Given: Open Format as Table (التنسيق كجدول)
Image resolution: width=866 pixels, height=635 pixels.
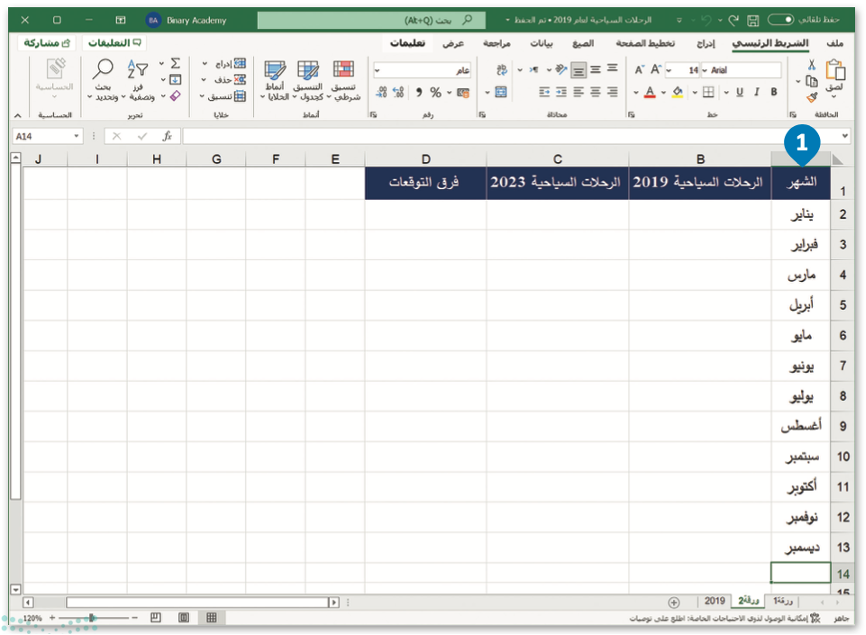Looking at the screenshot, I should (308, 81).
